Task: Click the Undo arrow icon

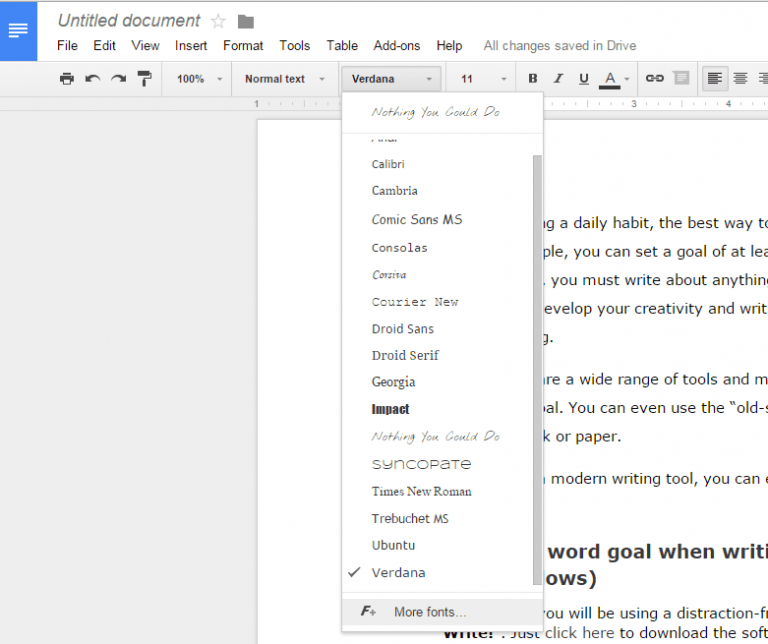Action: point(93,79)
